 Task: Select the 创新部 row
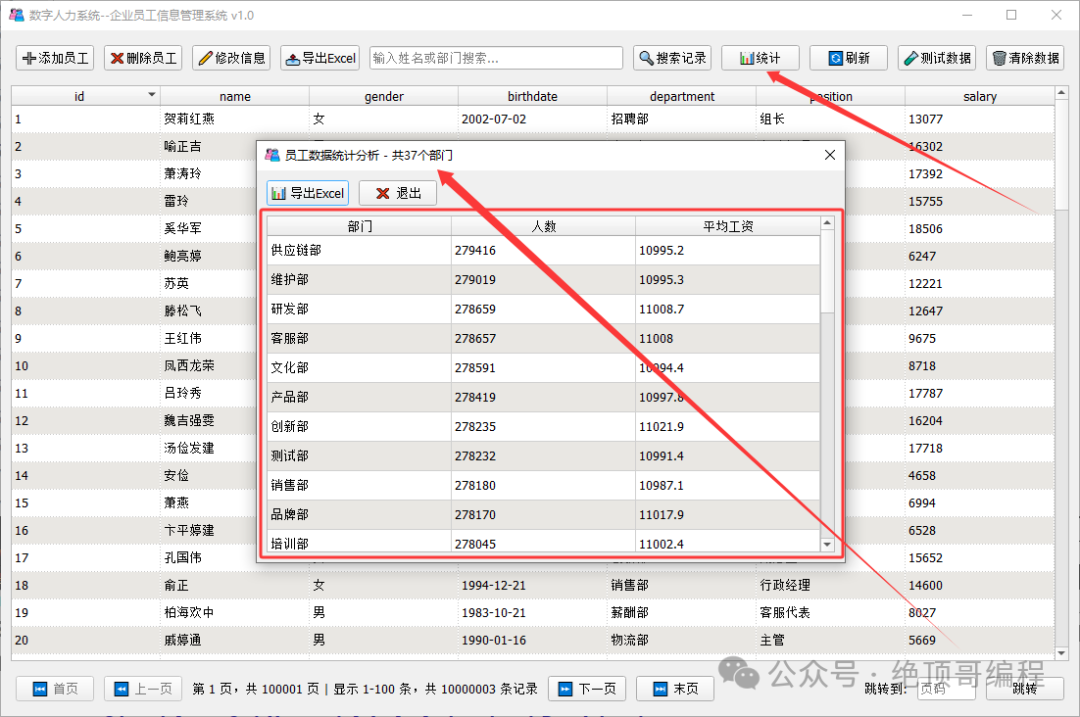tap(543, 426)
